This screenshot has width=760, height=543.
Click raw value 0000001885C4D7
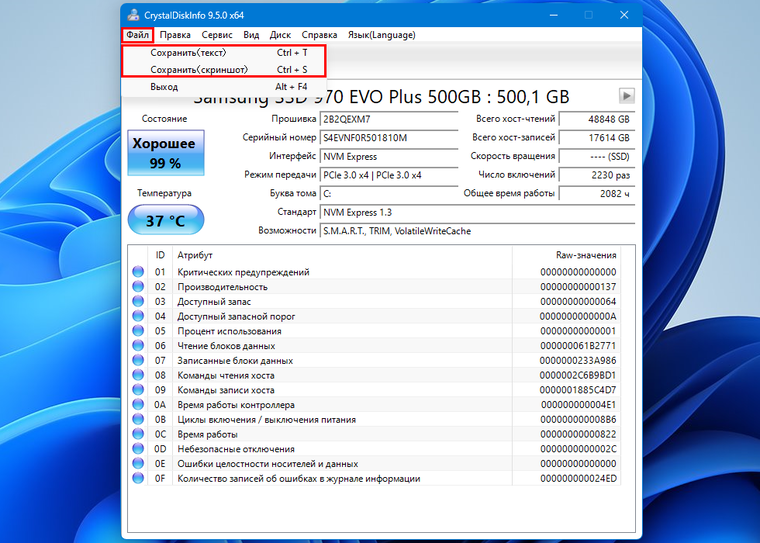click(x=578, y=390)
